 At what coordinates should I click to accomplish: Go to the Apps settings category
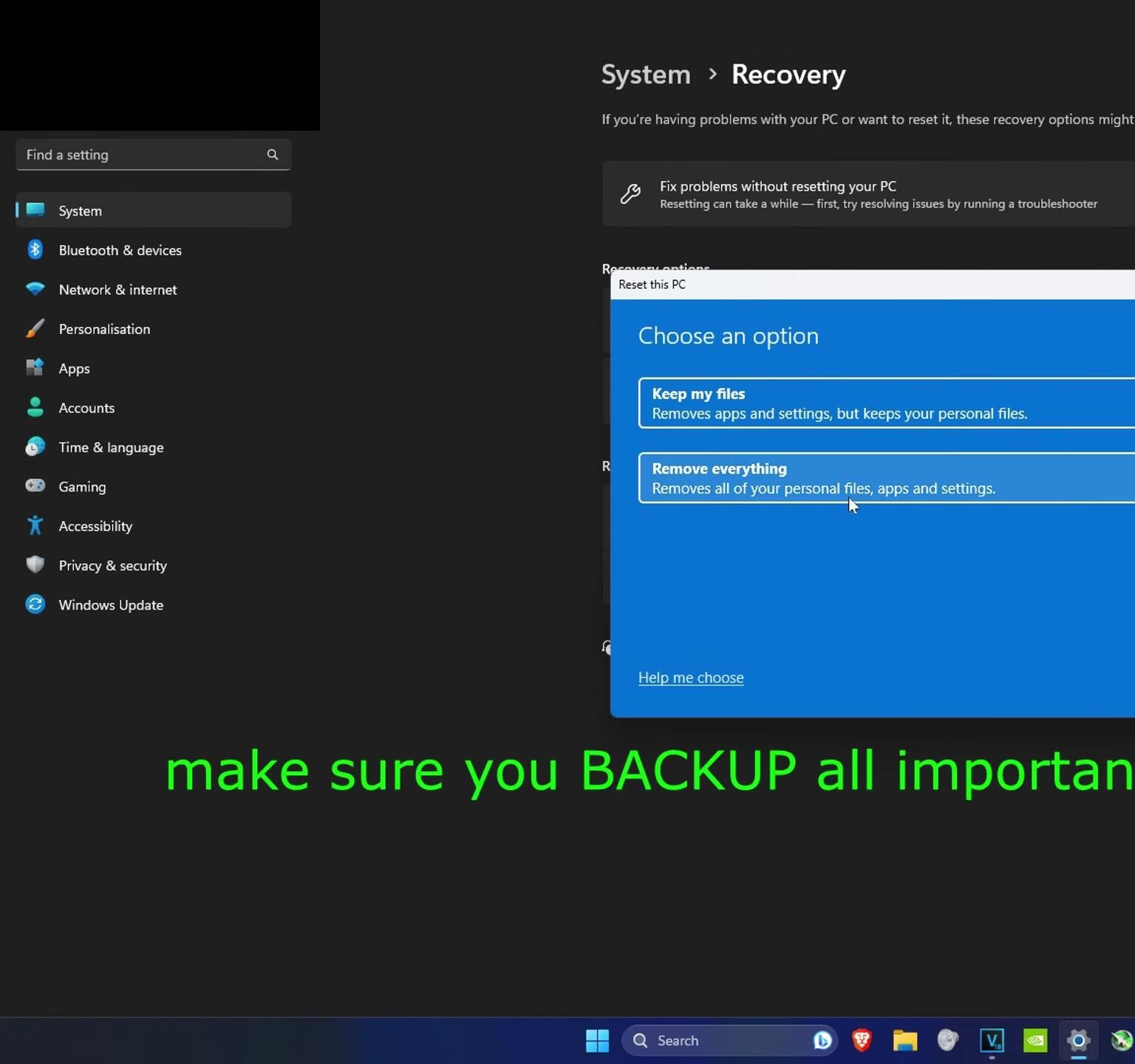click(x=153, y=368)
